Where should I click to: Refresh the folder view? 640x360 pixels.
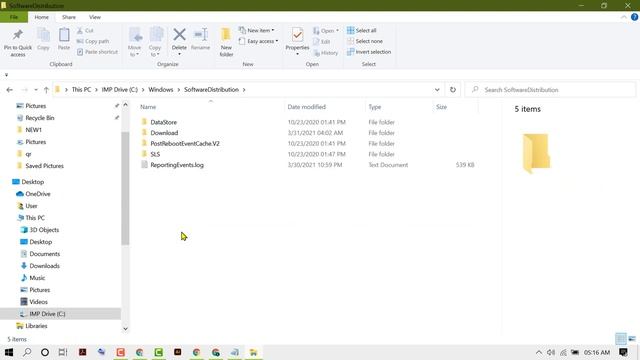pos(453,90)
